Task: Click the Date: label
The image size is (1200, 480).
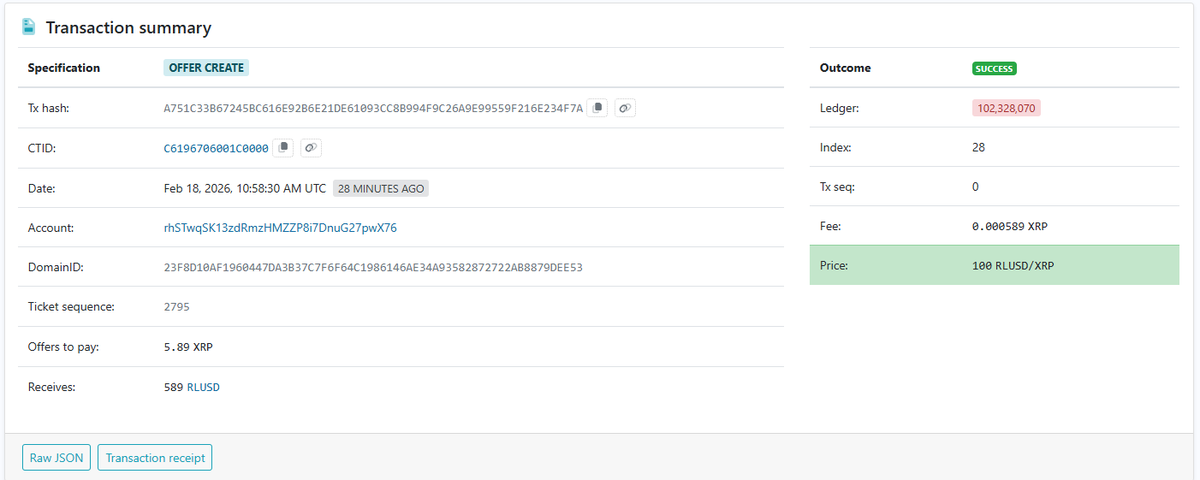Action: [41, 188]
